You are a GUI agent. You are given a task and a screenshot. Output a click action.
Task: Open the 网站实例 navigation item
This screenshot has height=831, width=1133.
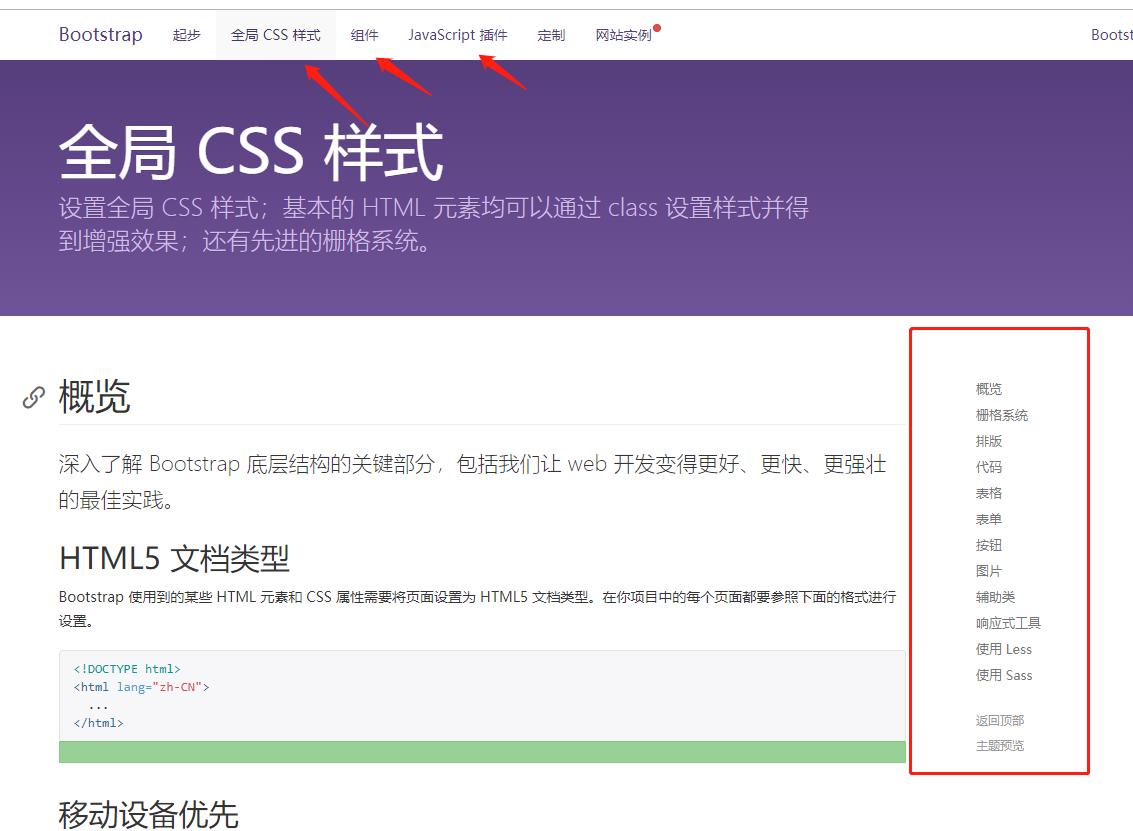click(624, 35)
